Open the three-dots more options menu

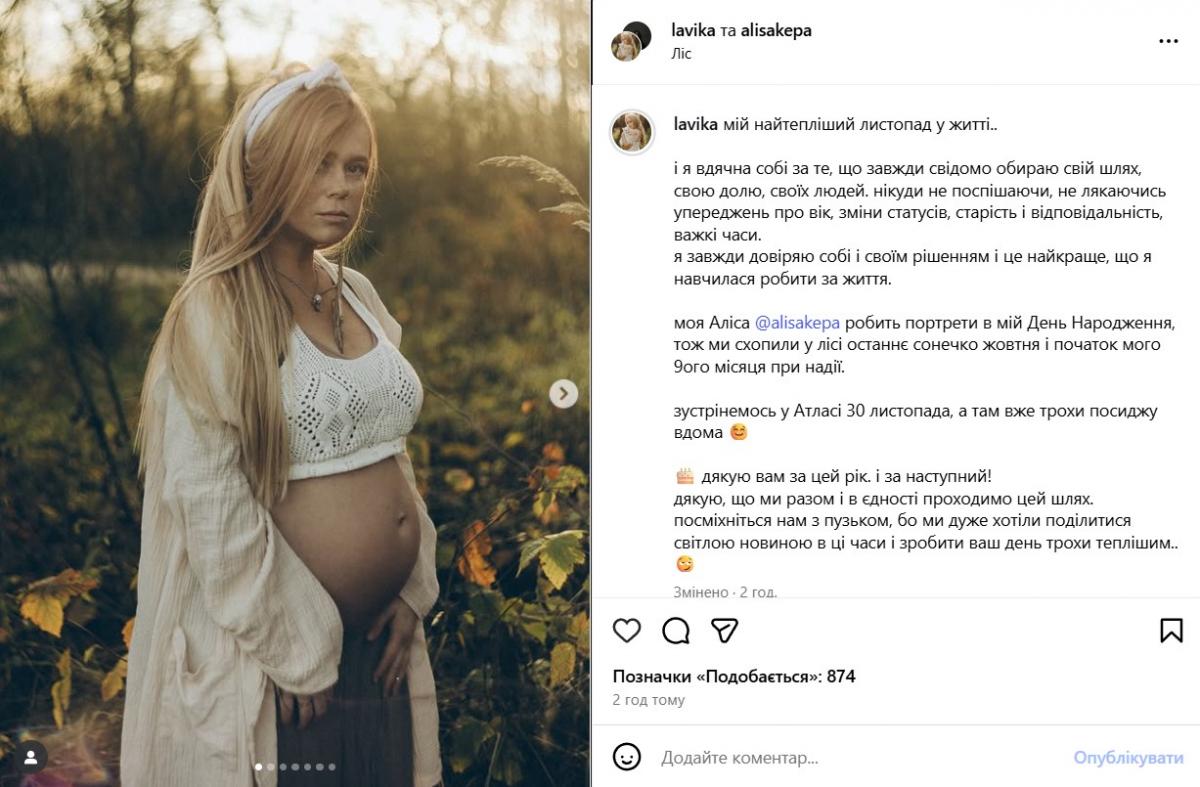pyautogui.click(x=1168, y=41)
